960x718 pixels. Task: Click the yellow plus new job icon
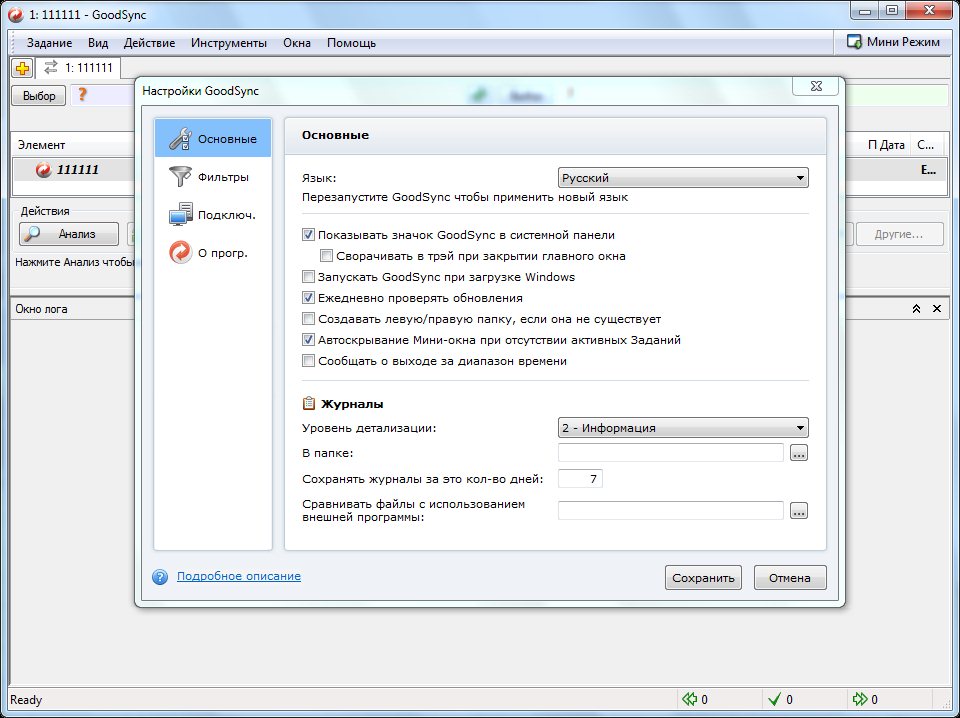(23, 68)
